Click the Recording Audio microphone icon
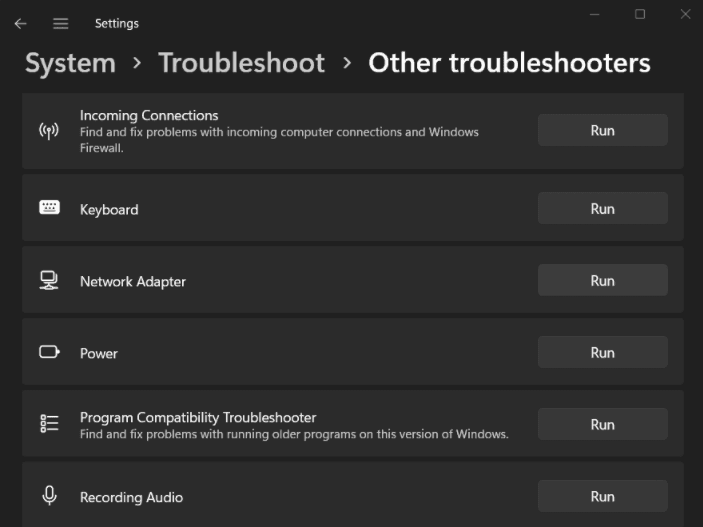The width and height of the screenshot is (703, 527). pos(49,496)
